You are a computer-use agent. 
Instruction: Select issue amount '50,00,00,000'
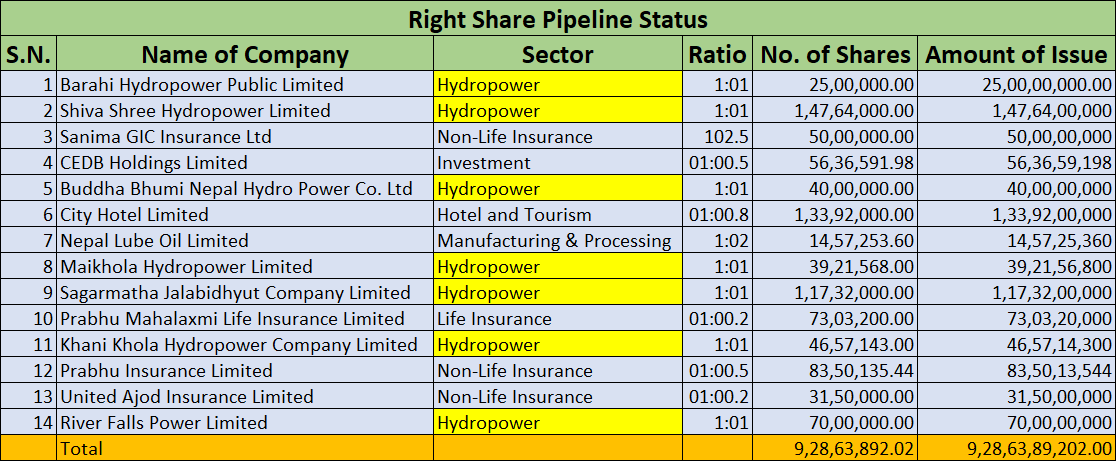click(1017, 136)
